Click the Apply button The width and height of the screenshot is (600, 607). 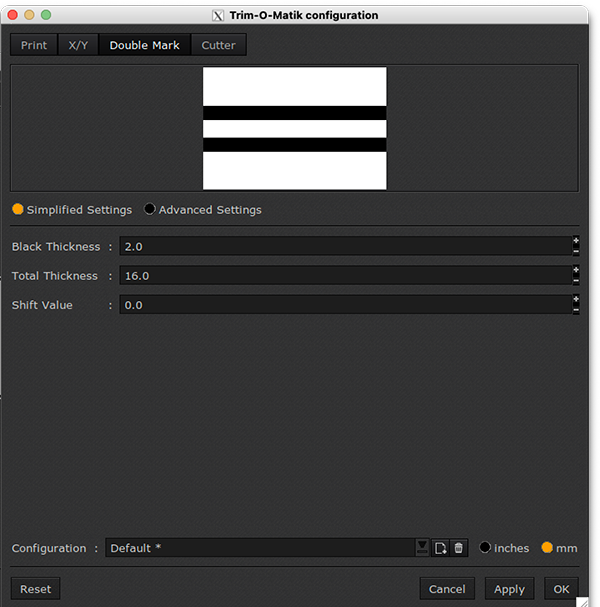pyautogui.click(x=509, y=589)
